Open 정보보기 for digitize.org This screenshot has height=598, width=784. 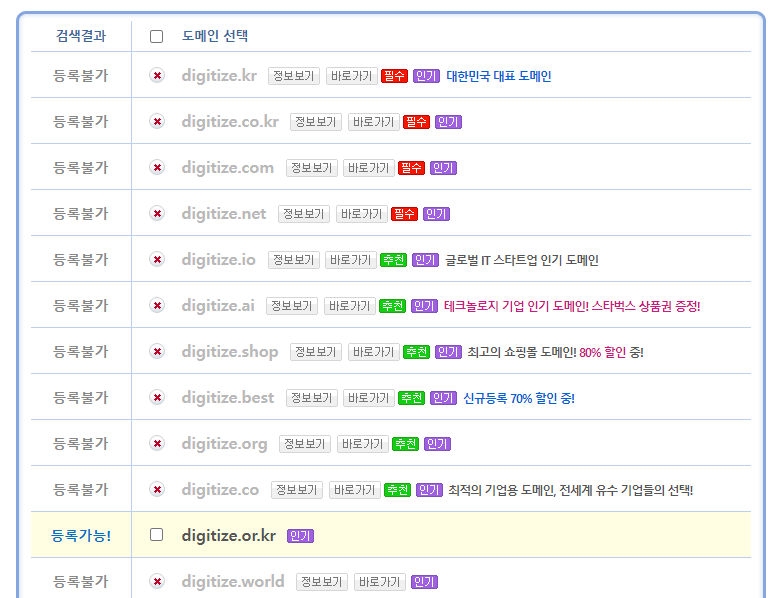point(304,444)
